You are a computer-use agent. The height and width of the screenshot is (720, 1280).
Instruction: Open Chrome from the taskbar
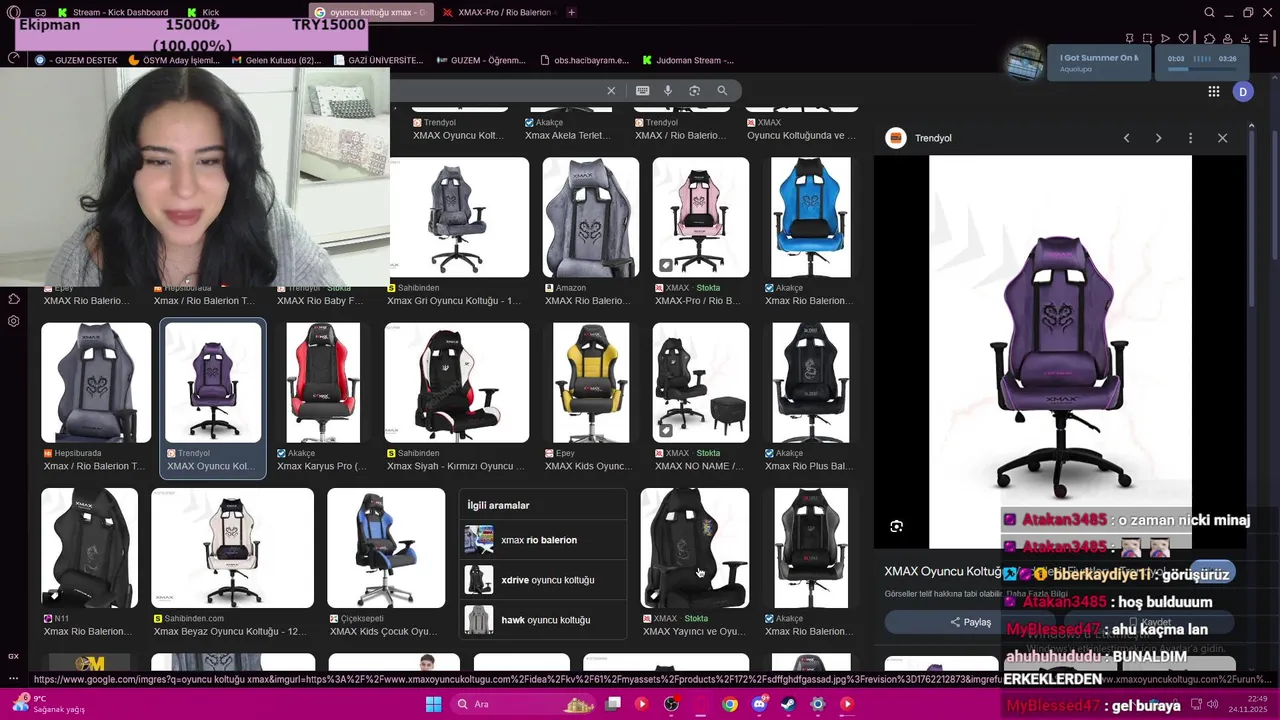click(x=730, y=704)
